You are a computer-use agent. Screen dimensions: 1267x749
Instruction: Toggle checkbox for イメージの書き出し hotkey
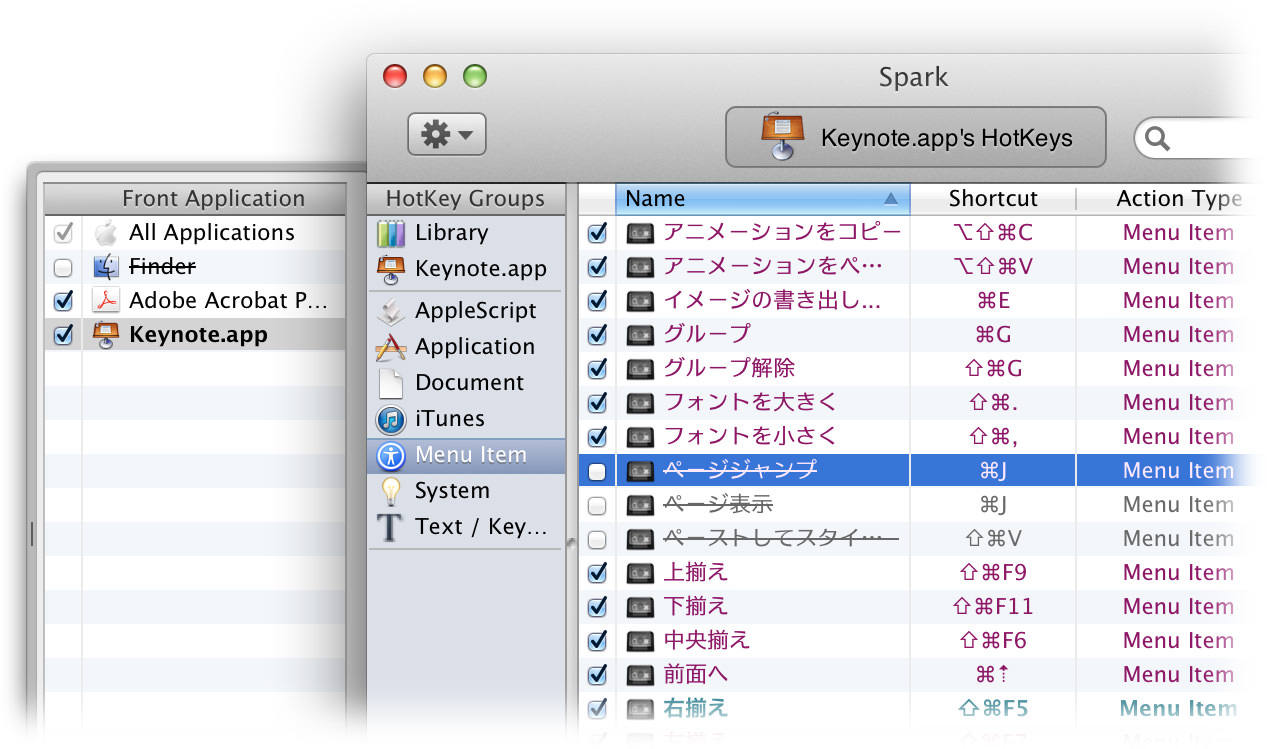coord(597,301)
